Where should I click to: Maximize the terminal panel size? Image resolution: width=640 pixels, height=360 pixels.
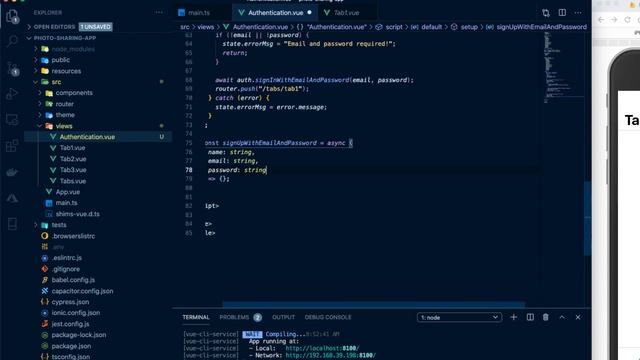(562, 317)
